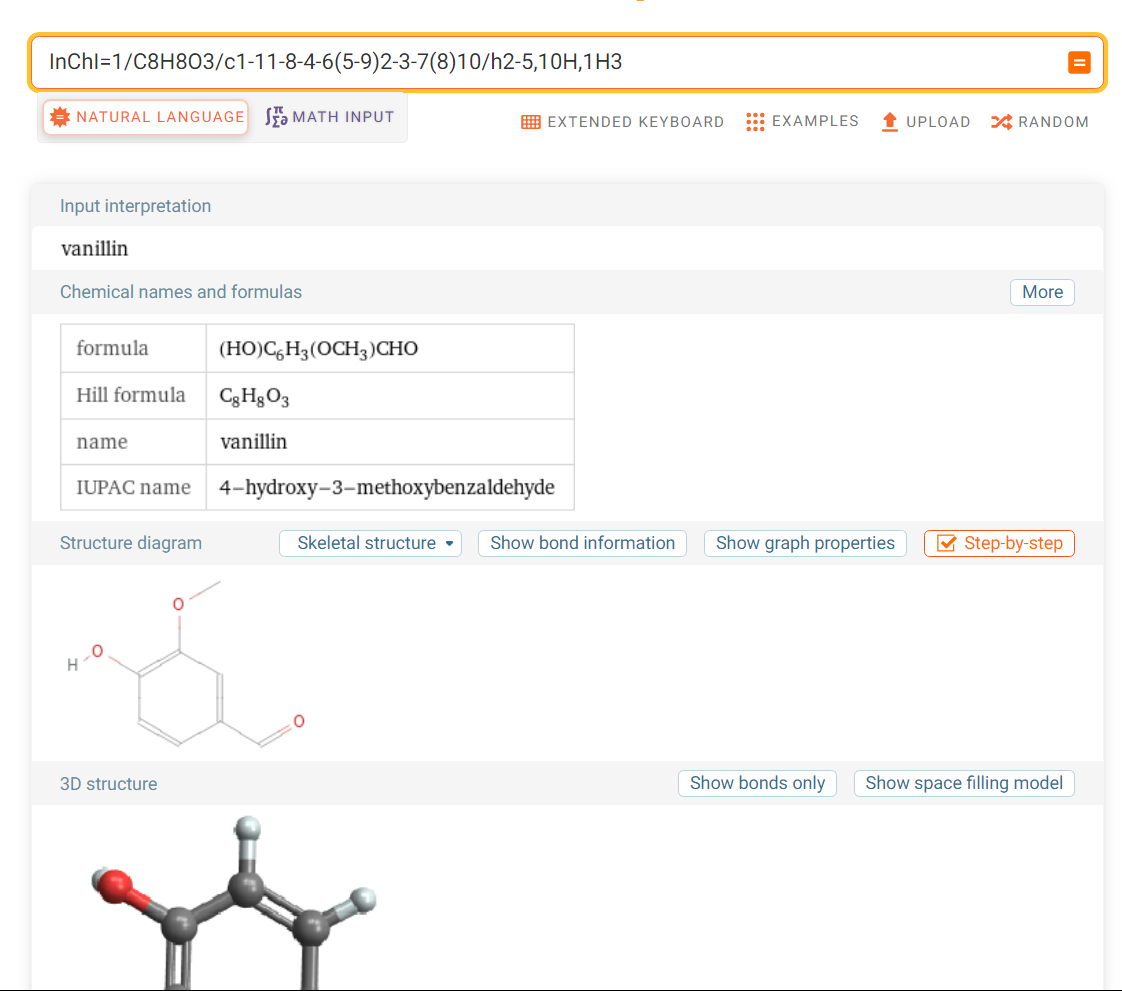Image resolution: width=1122 pixels, height=991 pixels.
Task: Show graph properties of structure
Action: (x=805, y=543)
